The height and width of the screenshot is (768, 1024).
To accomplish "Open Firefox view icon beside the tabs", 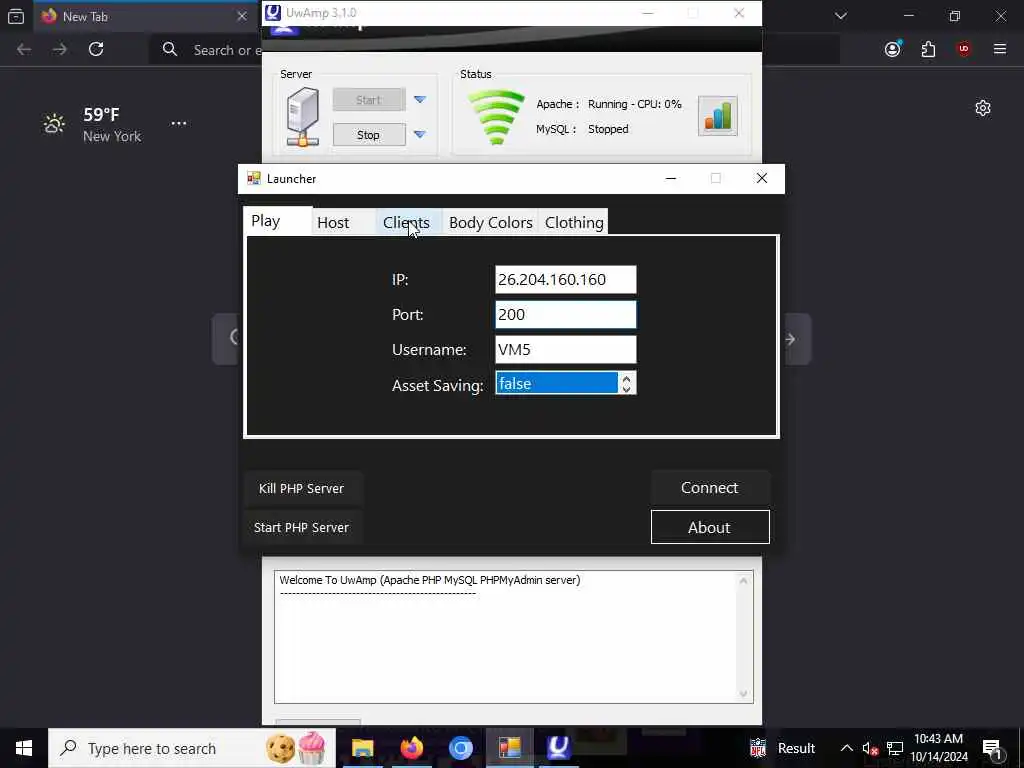I will (x=16, y=16).
